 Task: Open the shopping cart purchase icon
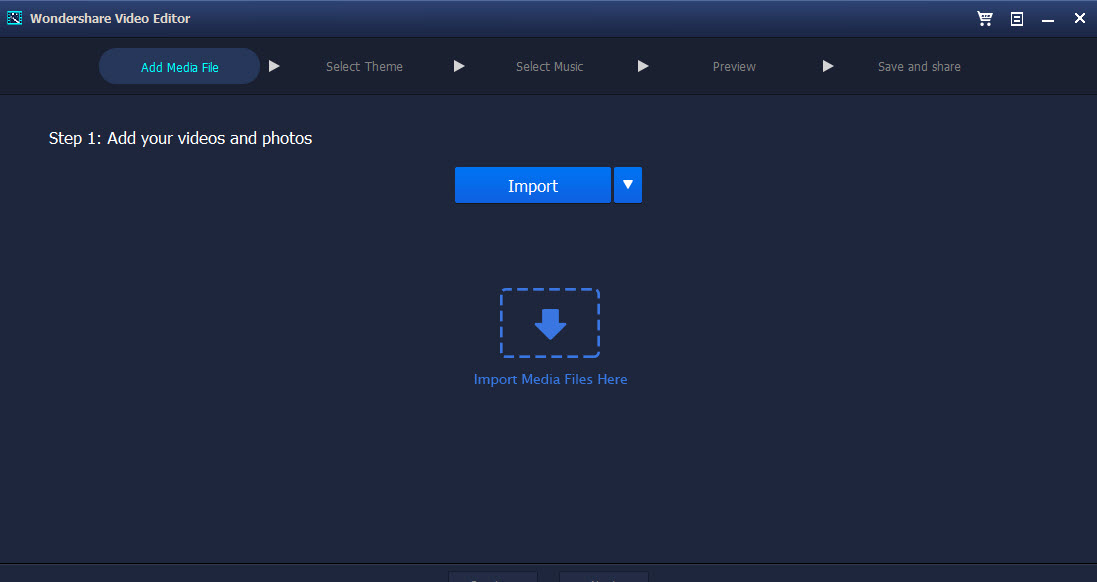click(x=985, y=19)
